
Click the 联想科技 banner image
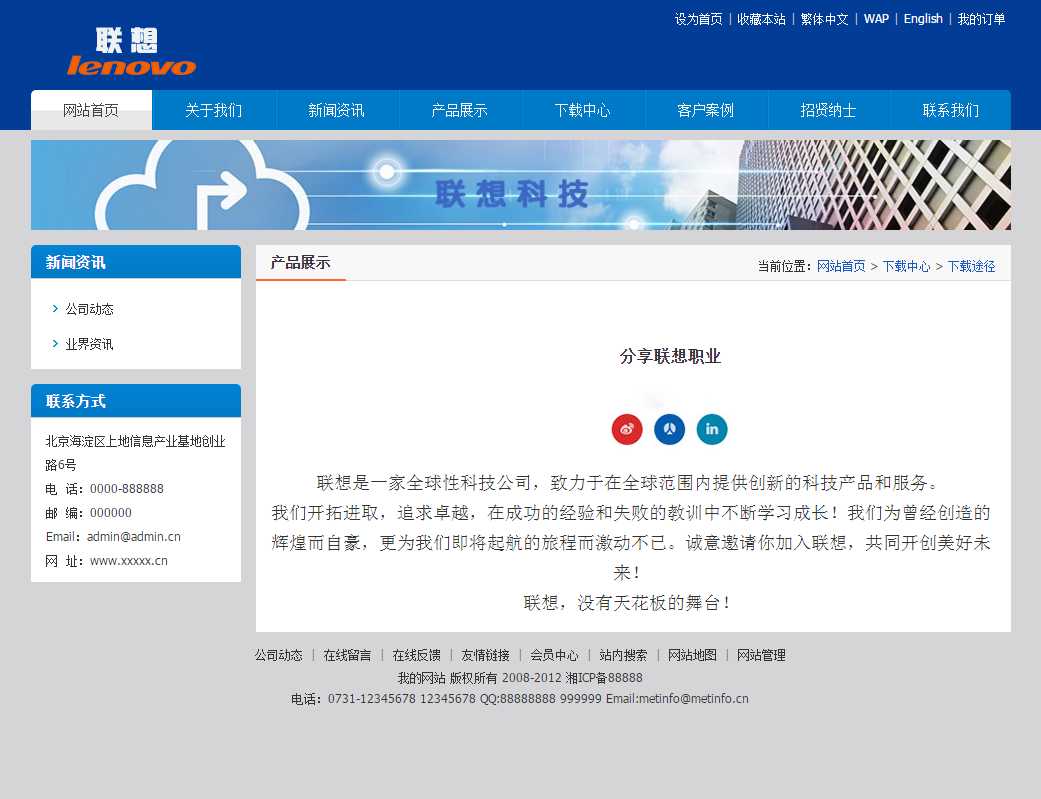[x=520, y=185]
